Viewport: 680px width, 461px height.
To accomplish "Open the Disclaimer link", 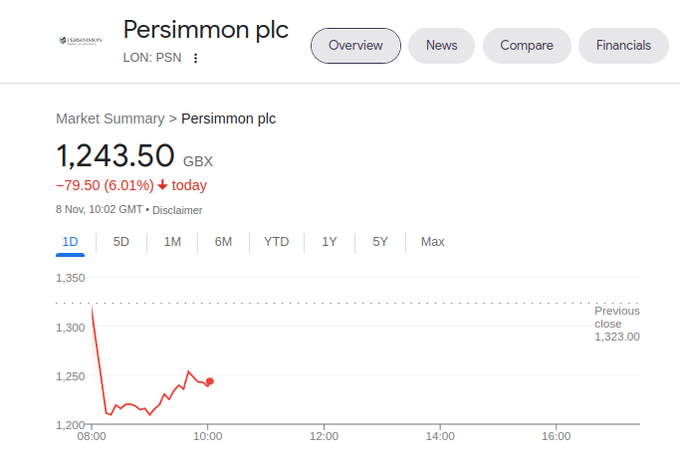I will 177,210.
